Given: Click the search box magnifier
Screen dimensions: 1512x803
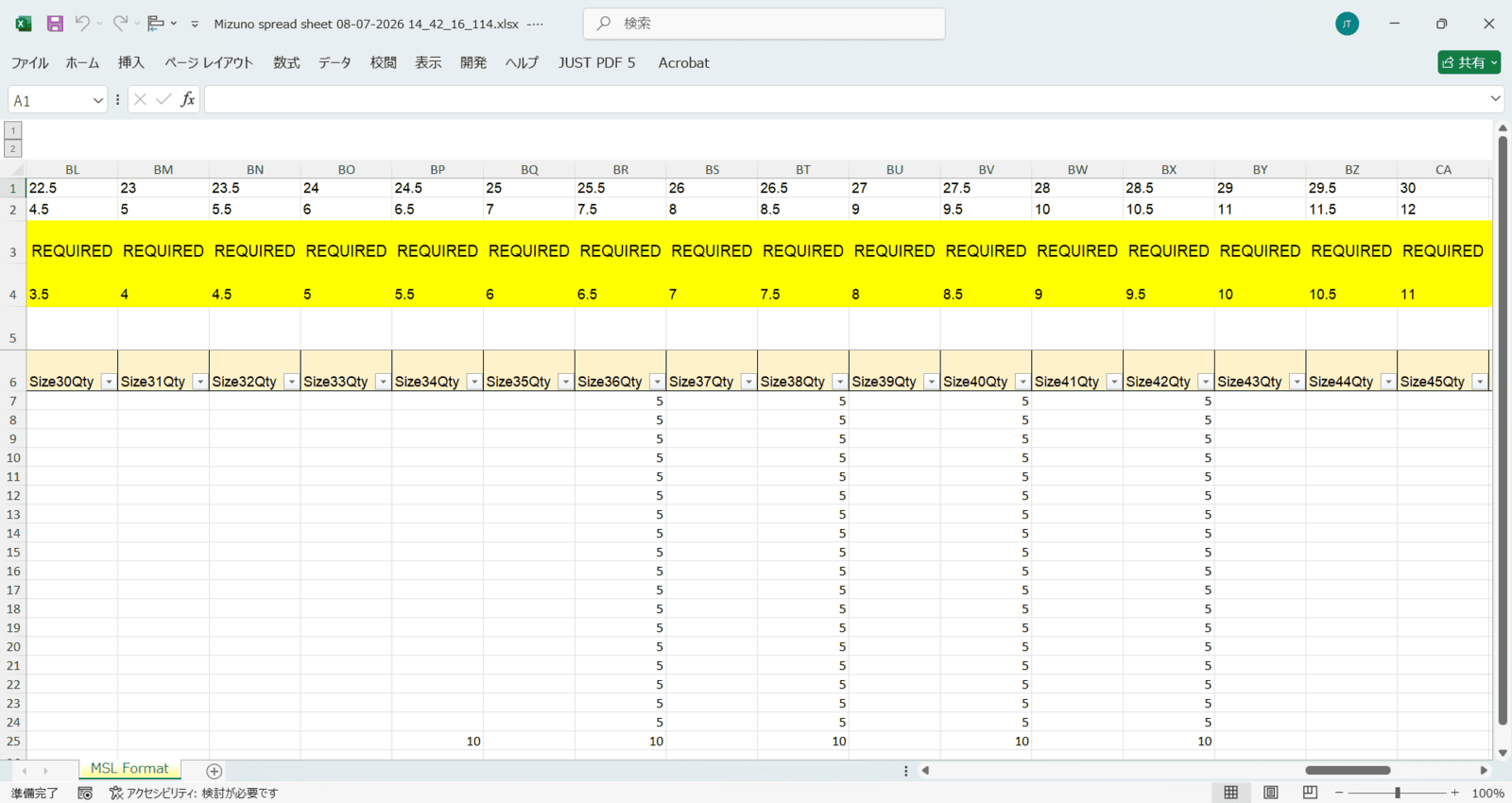Looking at the screenshot, I should pos(604,24).
